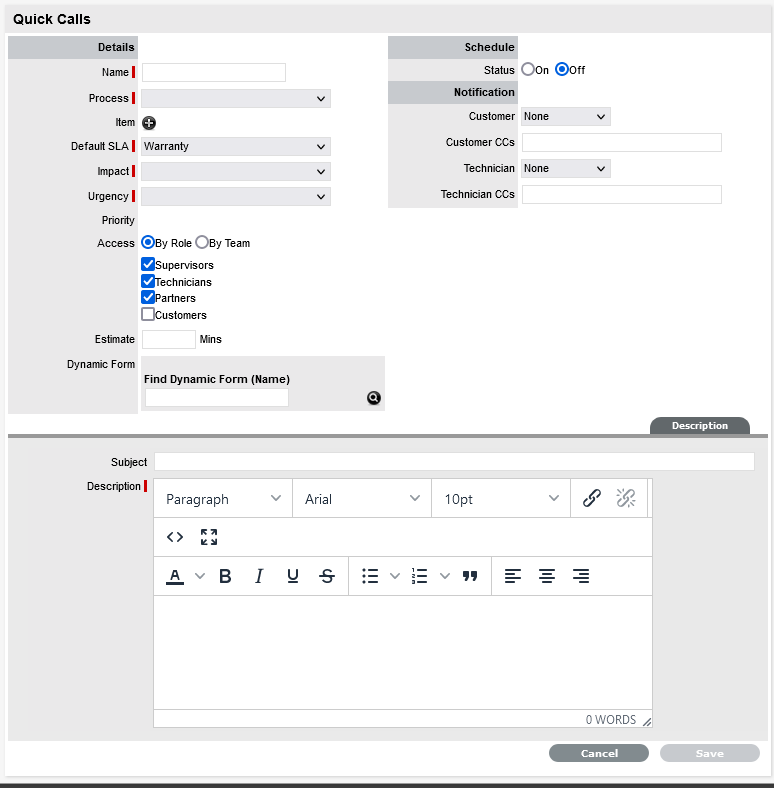Align text right

(581, 576)
